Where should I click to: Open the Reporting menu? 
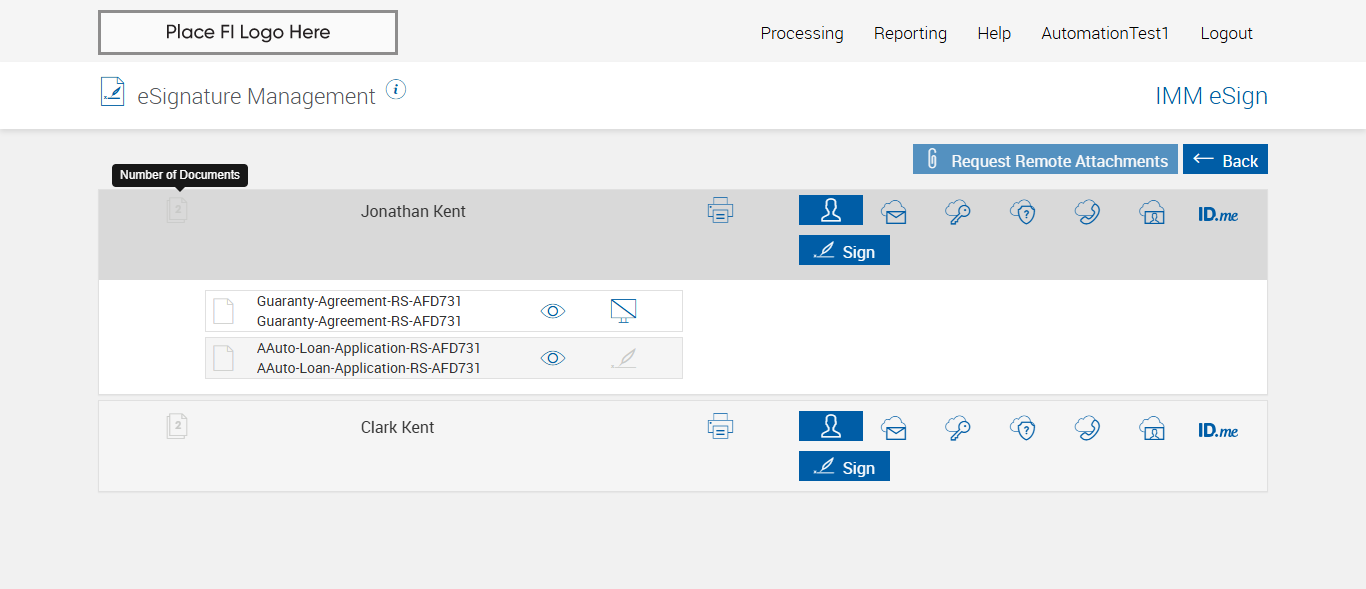pyautogui.click(x=910, y=33)
